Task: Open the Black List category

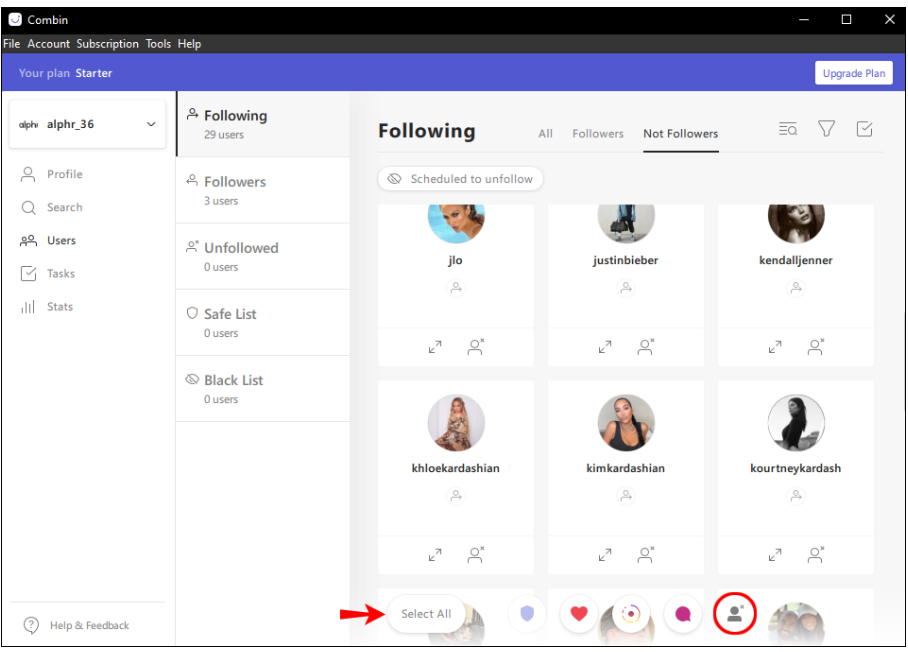Action: click(x=263, y=389)
